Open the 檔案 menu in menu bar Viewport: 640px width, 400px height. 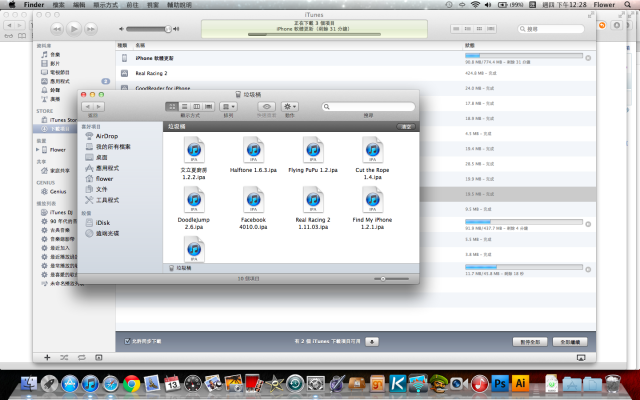[58, 5]
